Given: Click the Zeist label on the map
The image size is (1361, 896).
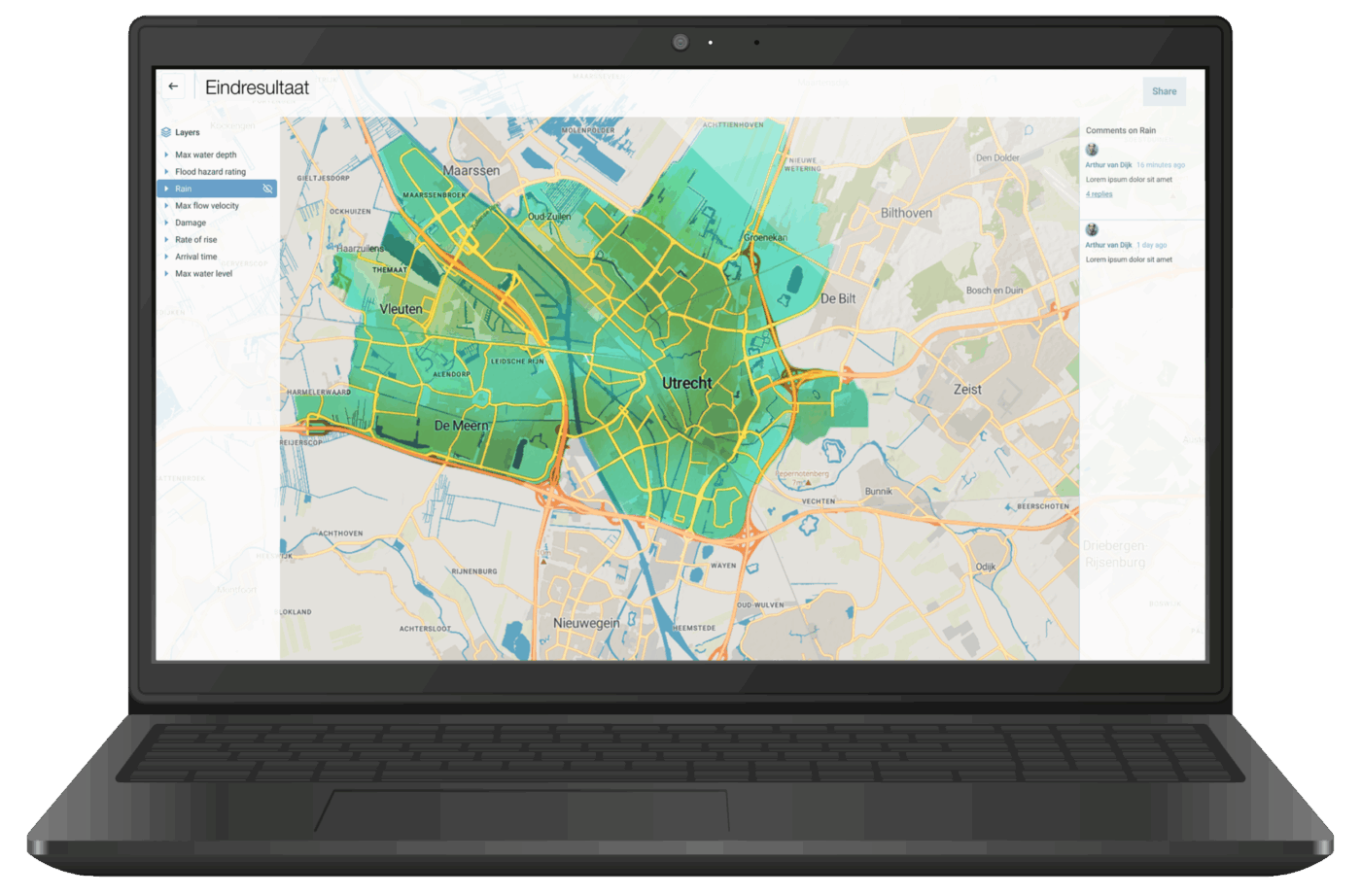Looking at the screenshot, I should [x=967, y=389].
